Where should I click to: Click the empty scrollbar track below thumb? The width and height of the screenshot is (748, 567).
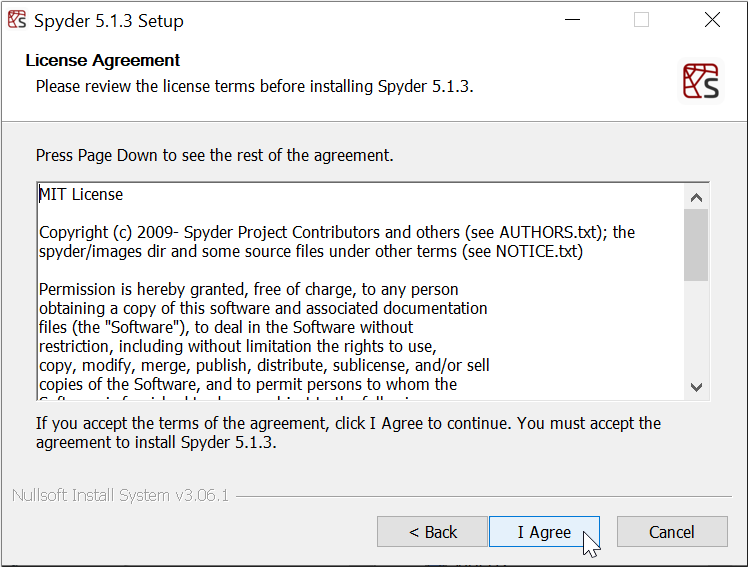point(696,330)
